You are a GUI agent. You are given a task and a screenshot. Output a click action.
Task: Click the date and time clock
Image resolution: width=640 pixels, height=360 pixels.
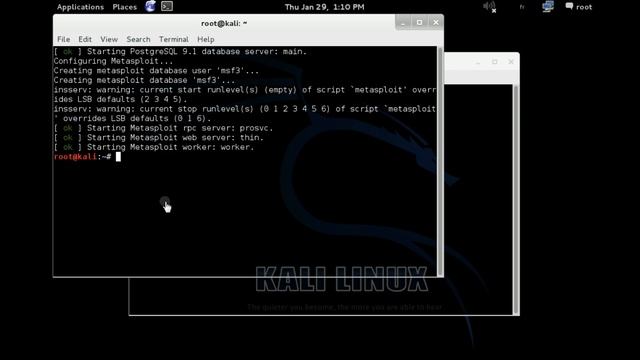coord(324,7)
